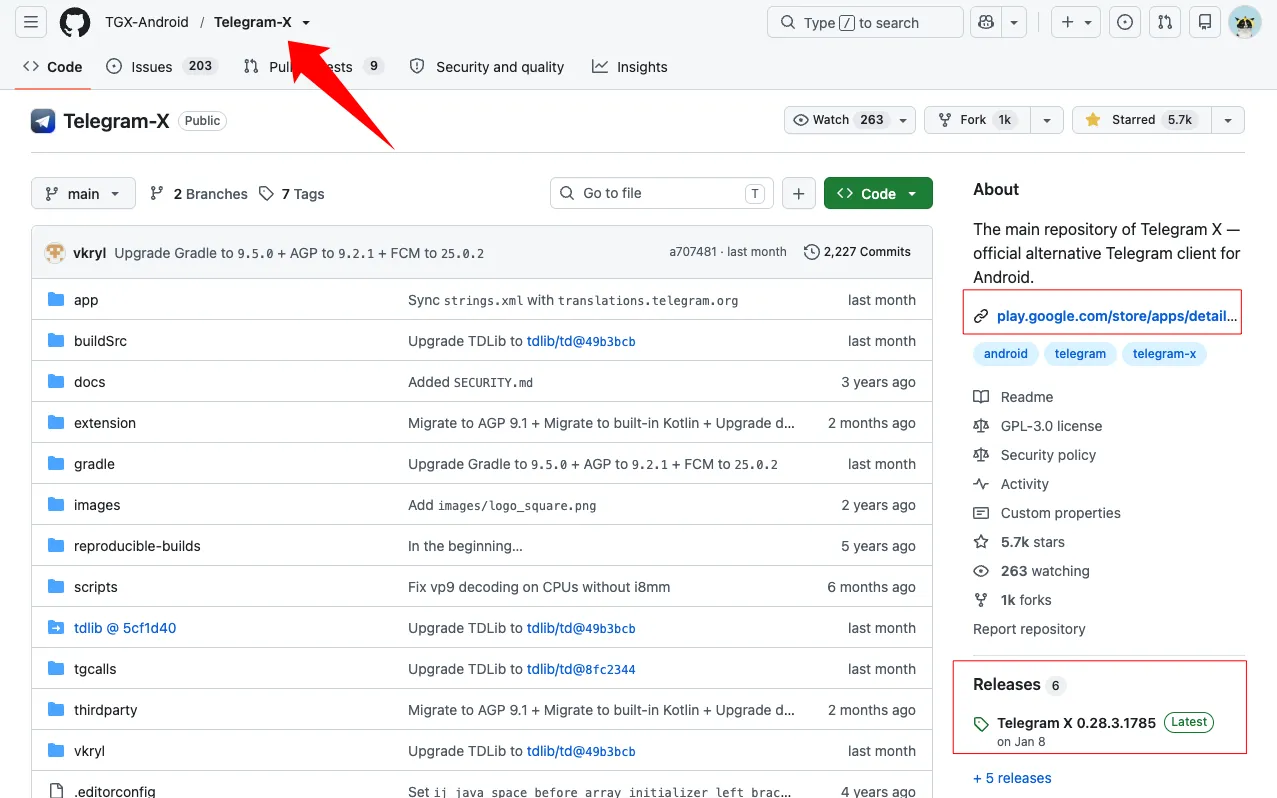Switch to the Issues tab
The image size is (1277, 798).
162,67
